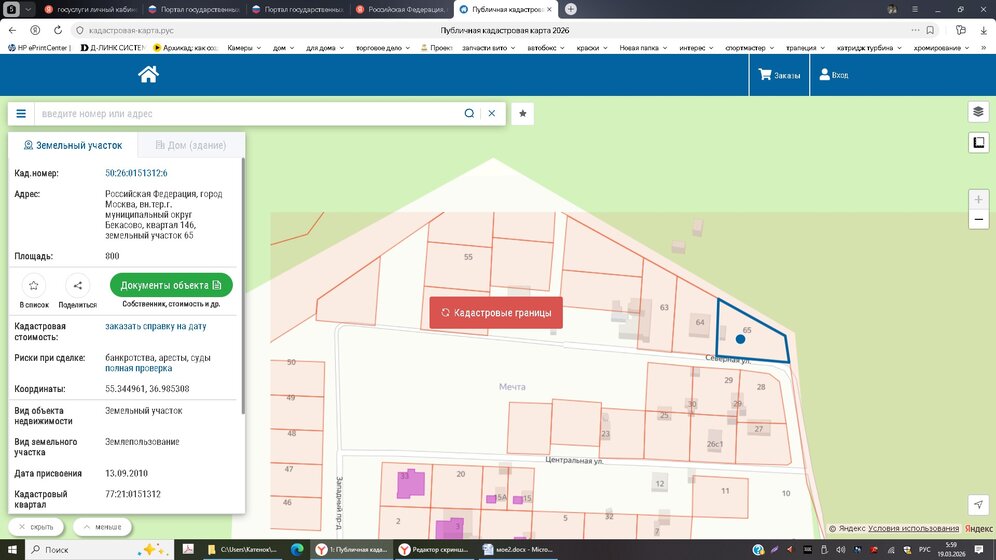This screenshot has width=996, height=560.
Task: Run search with the magnifier icon
Action: [469, 114]
